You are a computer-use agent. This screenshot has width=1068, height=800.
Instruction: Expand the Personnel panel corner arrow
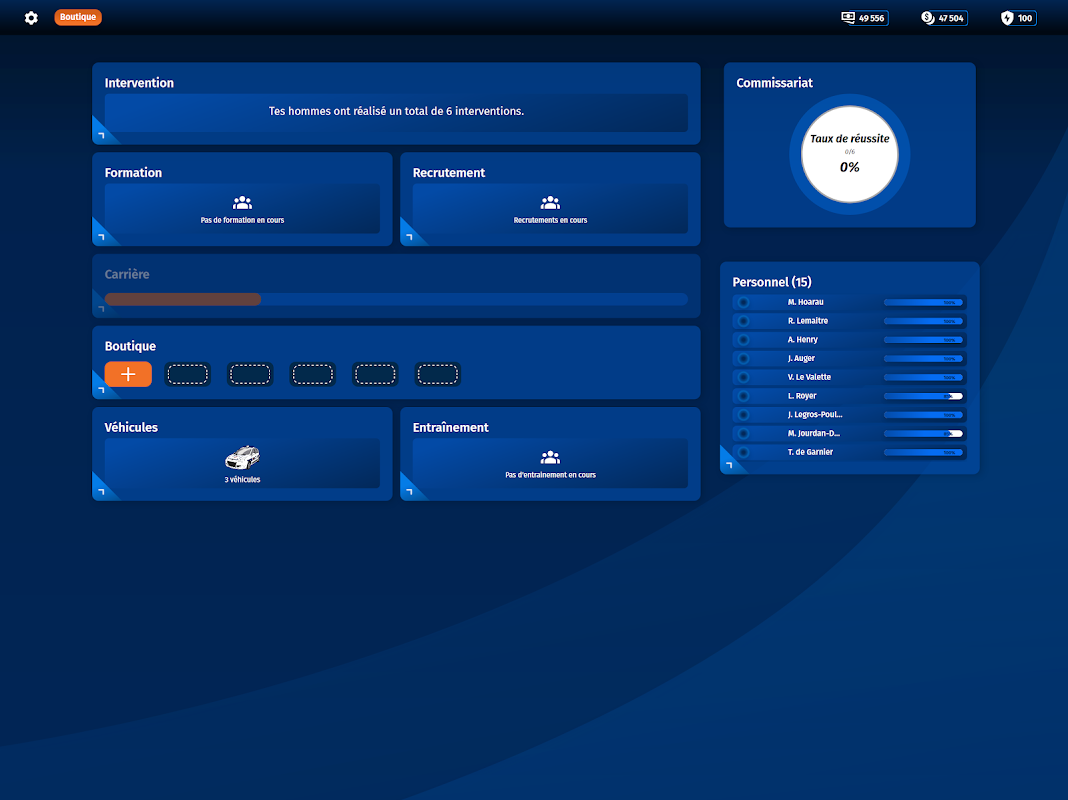(730, 464)
